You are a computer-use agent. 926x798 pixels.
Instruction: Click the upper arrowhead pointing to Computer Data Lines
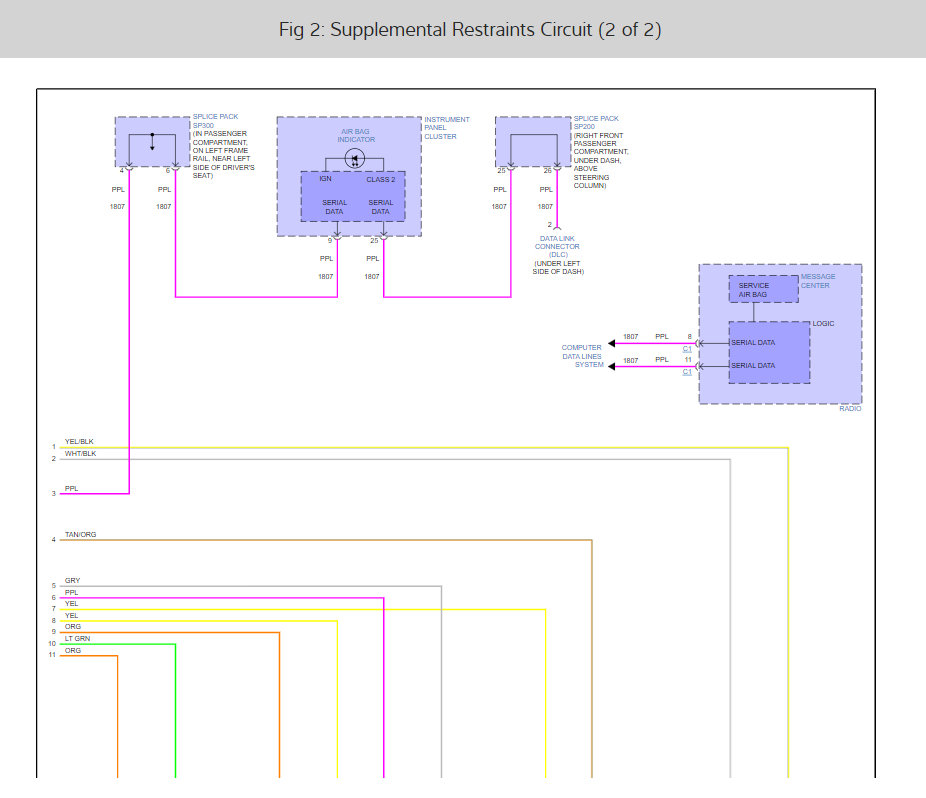click(612, 343)
